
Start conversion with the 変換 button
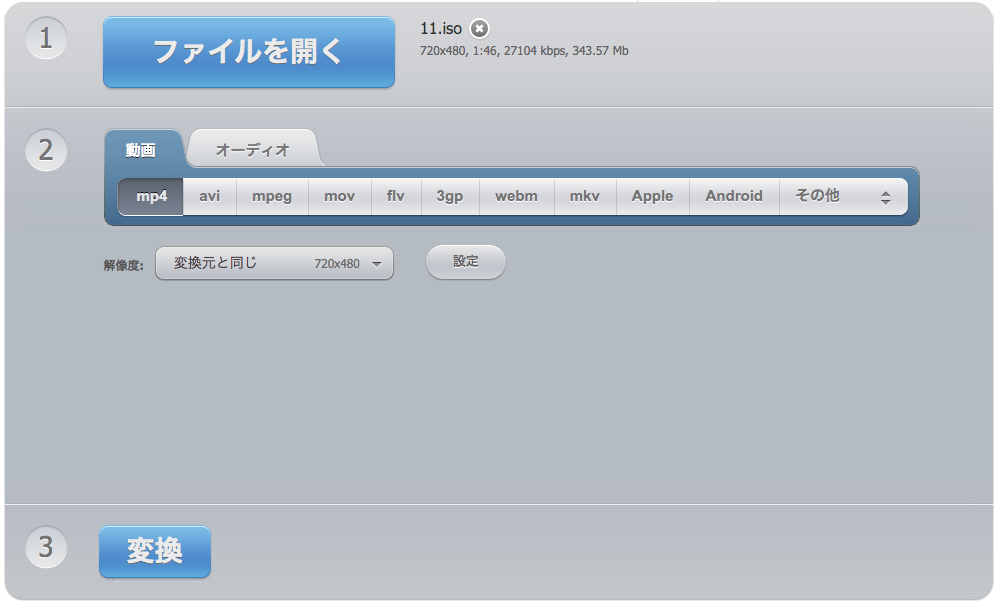click(x=155, y=552)
